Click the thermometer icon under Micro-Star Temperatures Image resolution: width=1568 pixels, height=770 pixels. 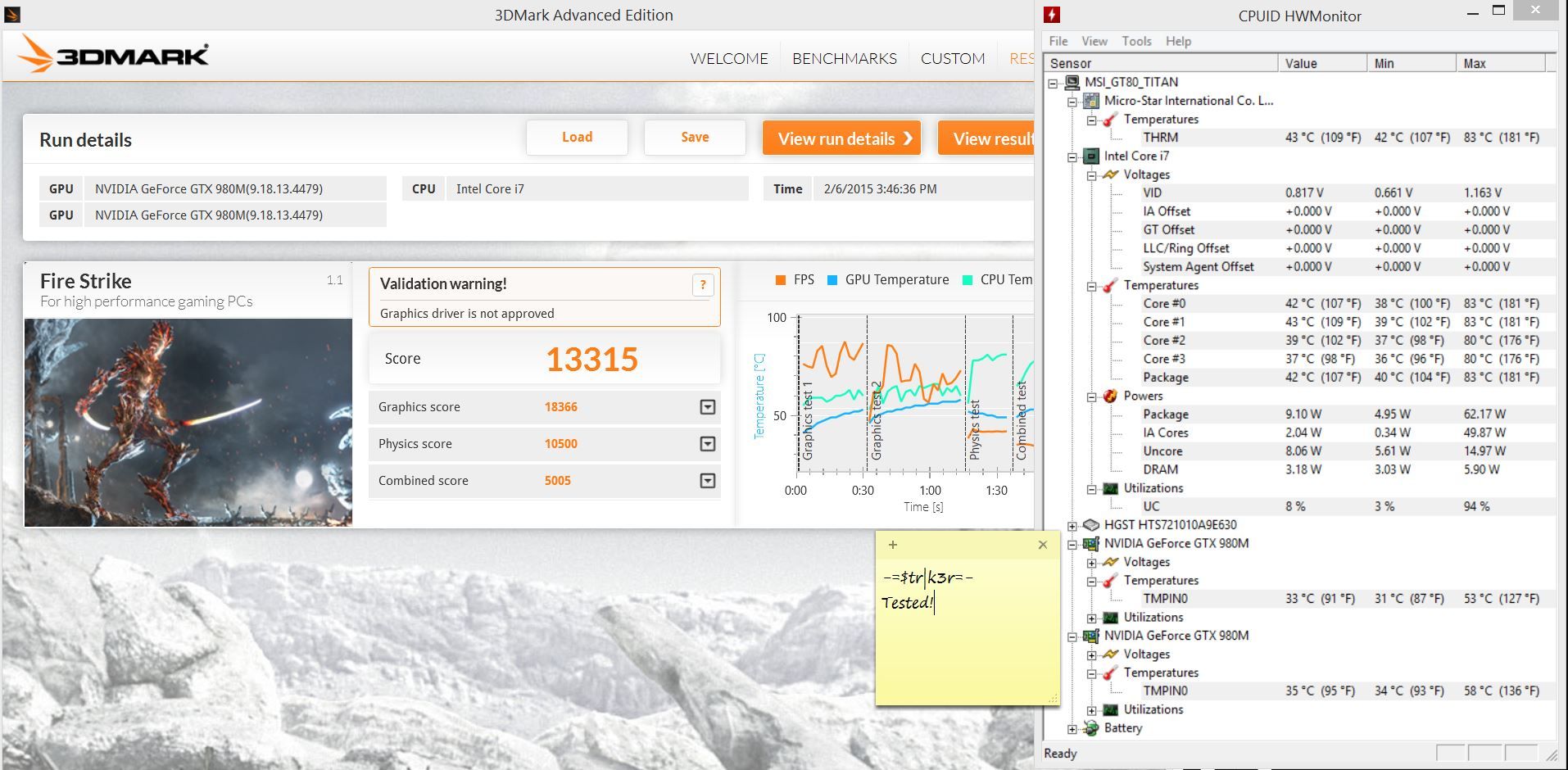tap(1111, 120)
